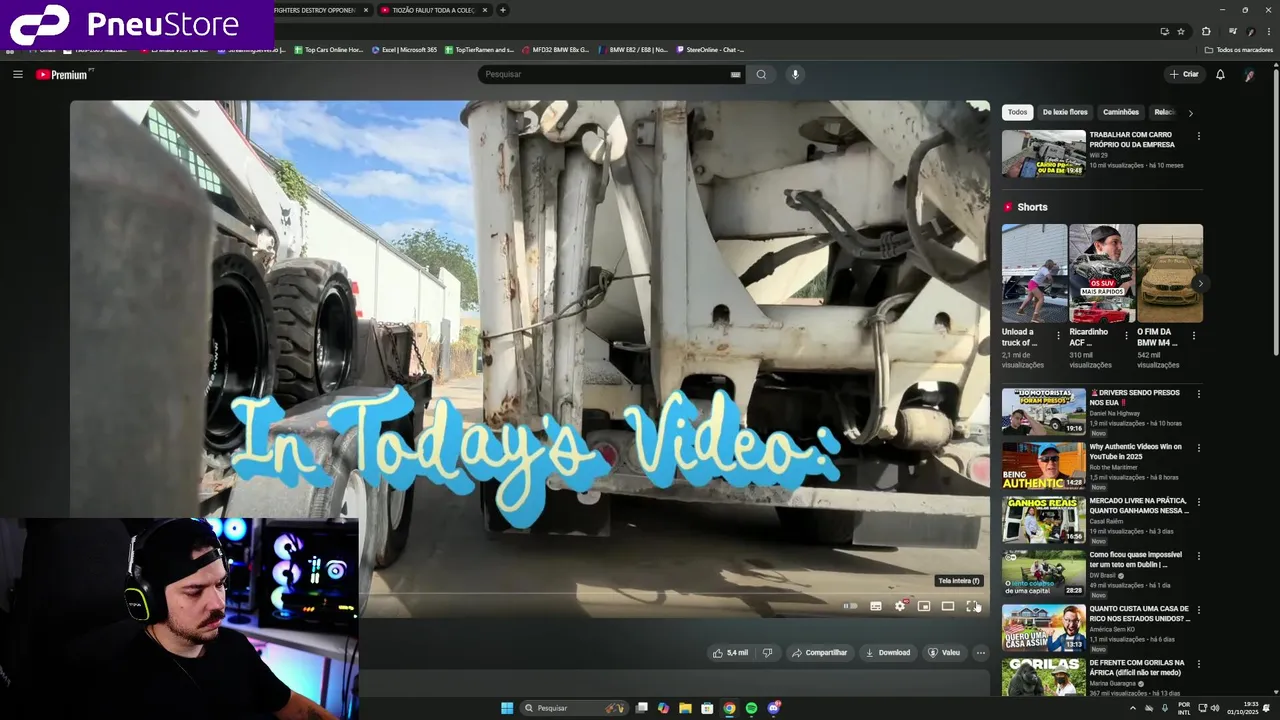Click the Download button
This screenshot has width=1280, height=720.
click(888, 653)
